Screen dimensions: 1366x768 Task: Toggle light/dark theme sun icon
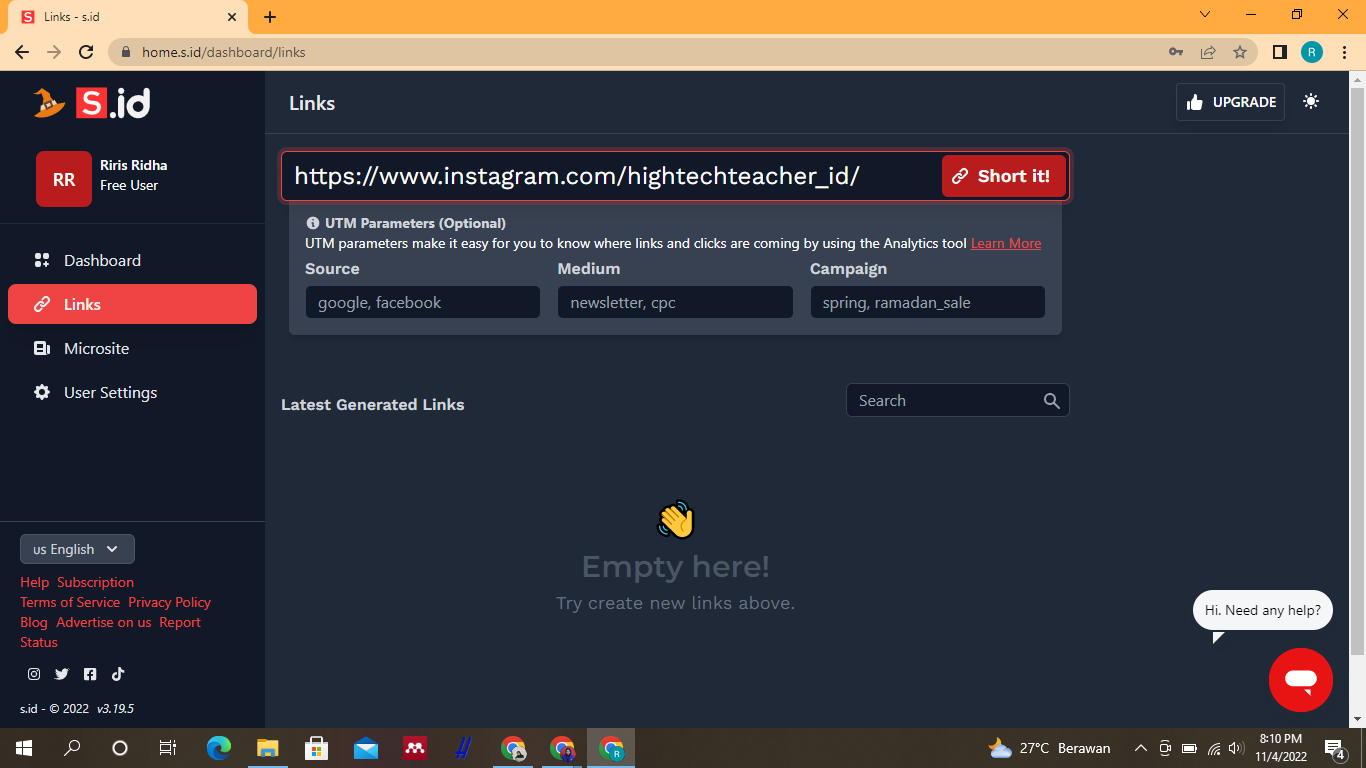coord(1311,102)
